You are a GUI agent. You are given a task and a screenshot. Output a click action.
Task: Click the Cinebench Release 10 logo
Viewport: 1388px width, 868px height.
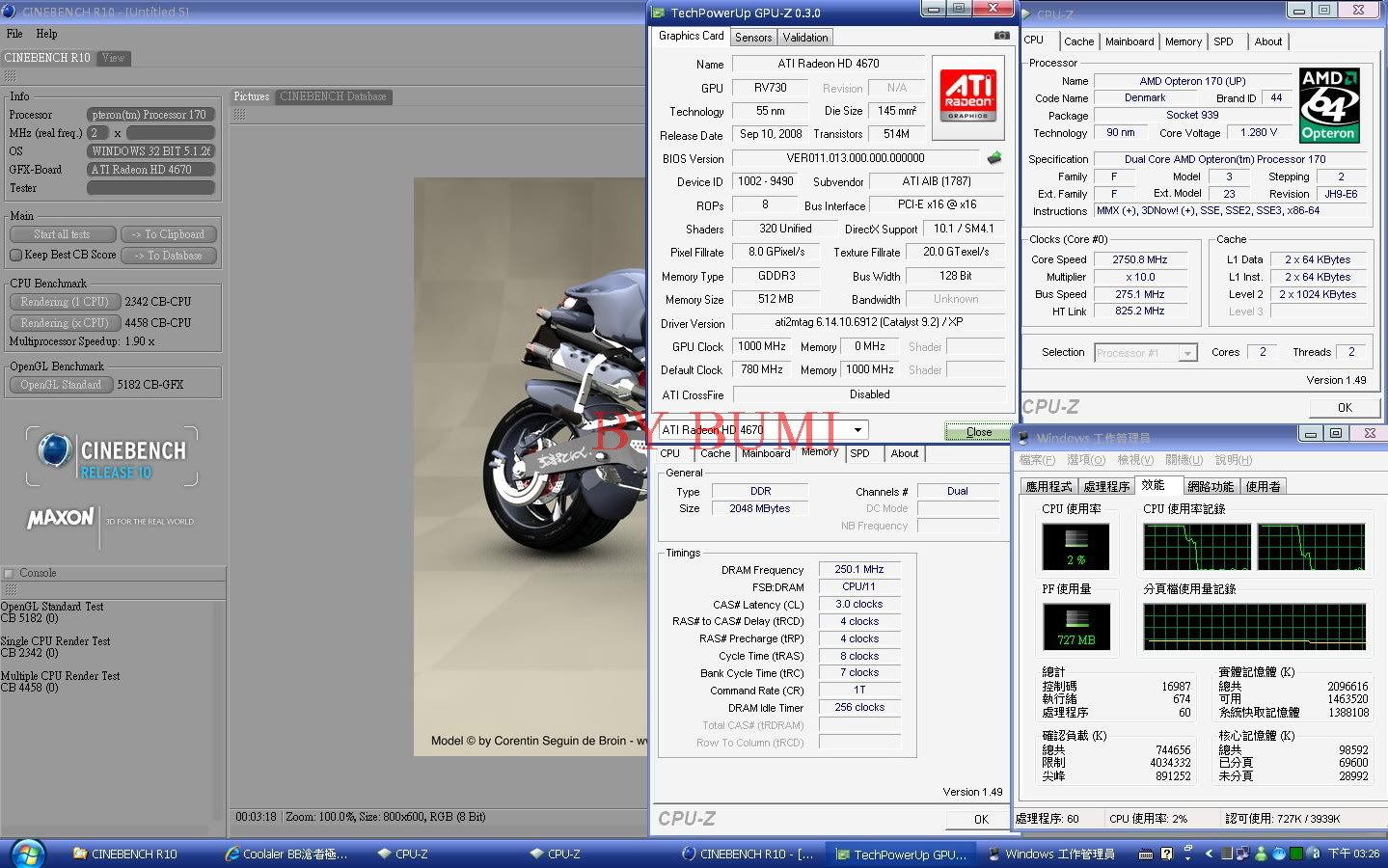112,457
